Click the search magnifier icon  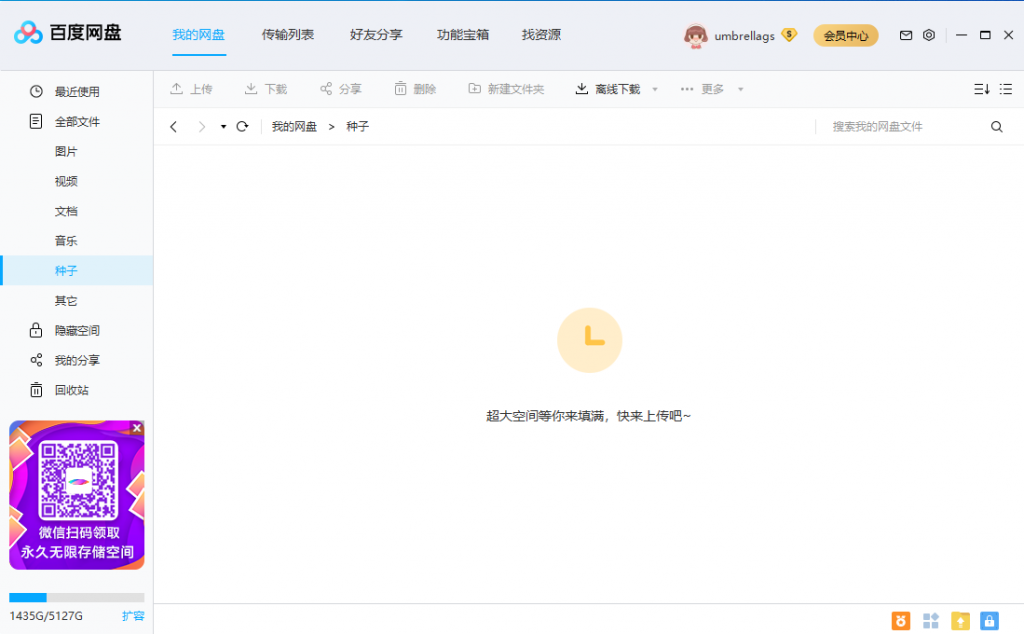(996, 127)
